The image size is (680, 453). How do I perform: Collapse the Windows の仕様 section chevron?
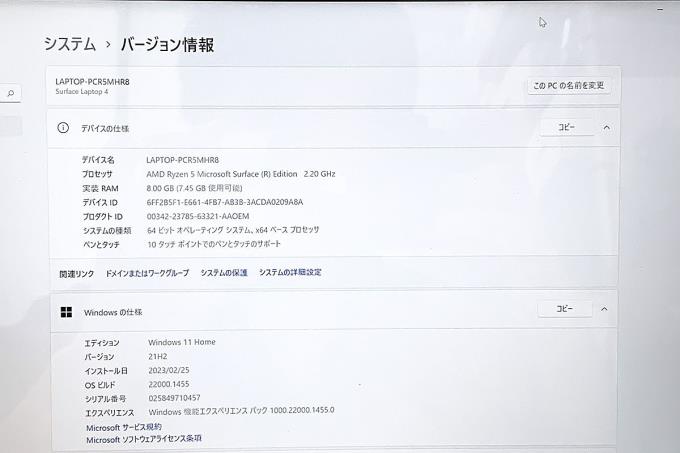604,309
